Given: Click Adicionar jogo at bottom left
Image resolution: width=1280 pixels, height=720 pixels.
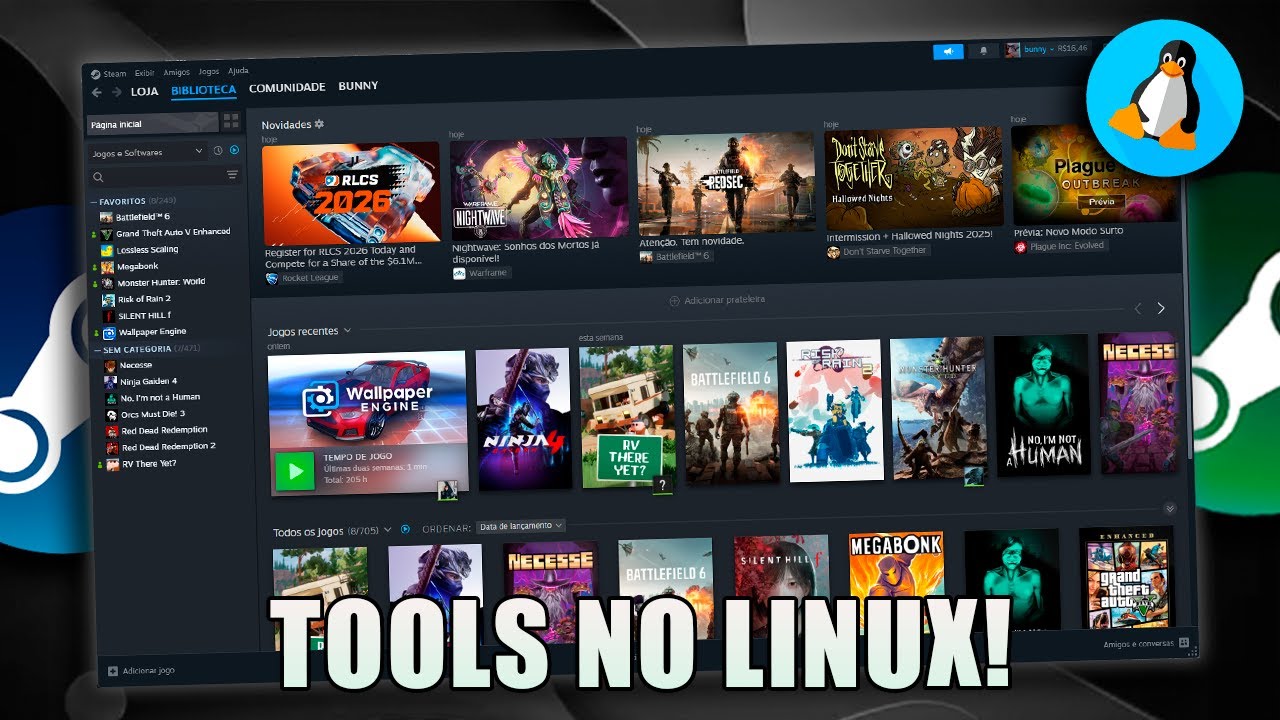Looking at the screenshot, I should click(x=142, y=670).
